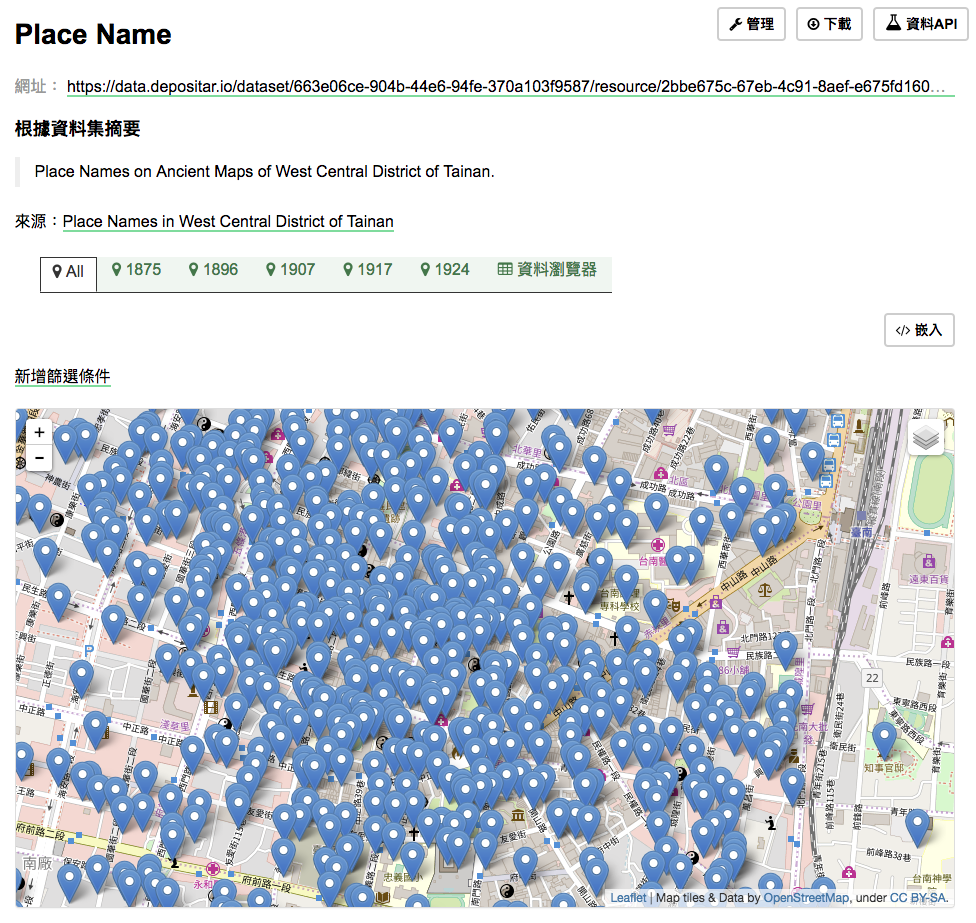Expand 新增篩選條件 to add filter
Image resolution: width=976 pixels, height=923 pixels.
pyautogui.click(x=62, y=376)
